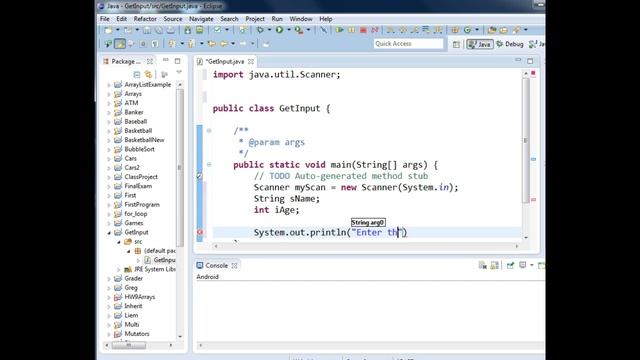Maximize the editor area

(x=530, y=61)
